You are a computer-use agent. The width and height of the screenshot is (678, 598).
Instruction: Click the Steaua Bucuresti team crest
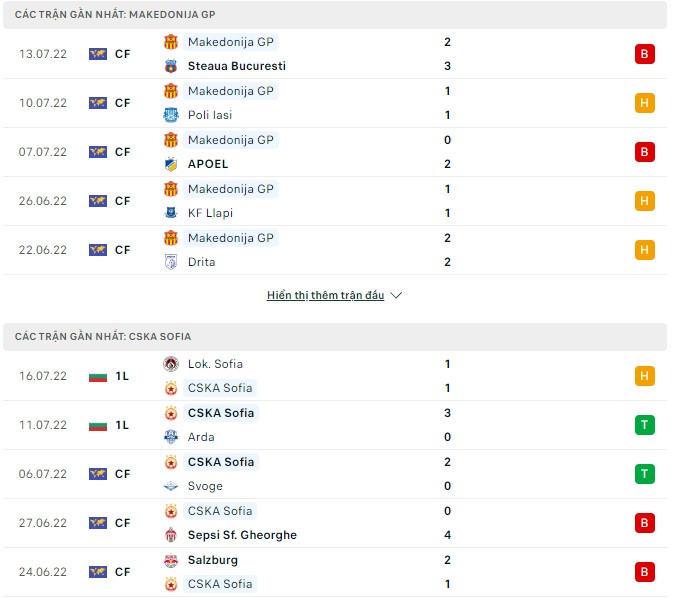pos(171,66)
